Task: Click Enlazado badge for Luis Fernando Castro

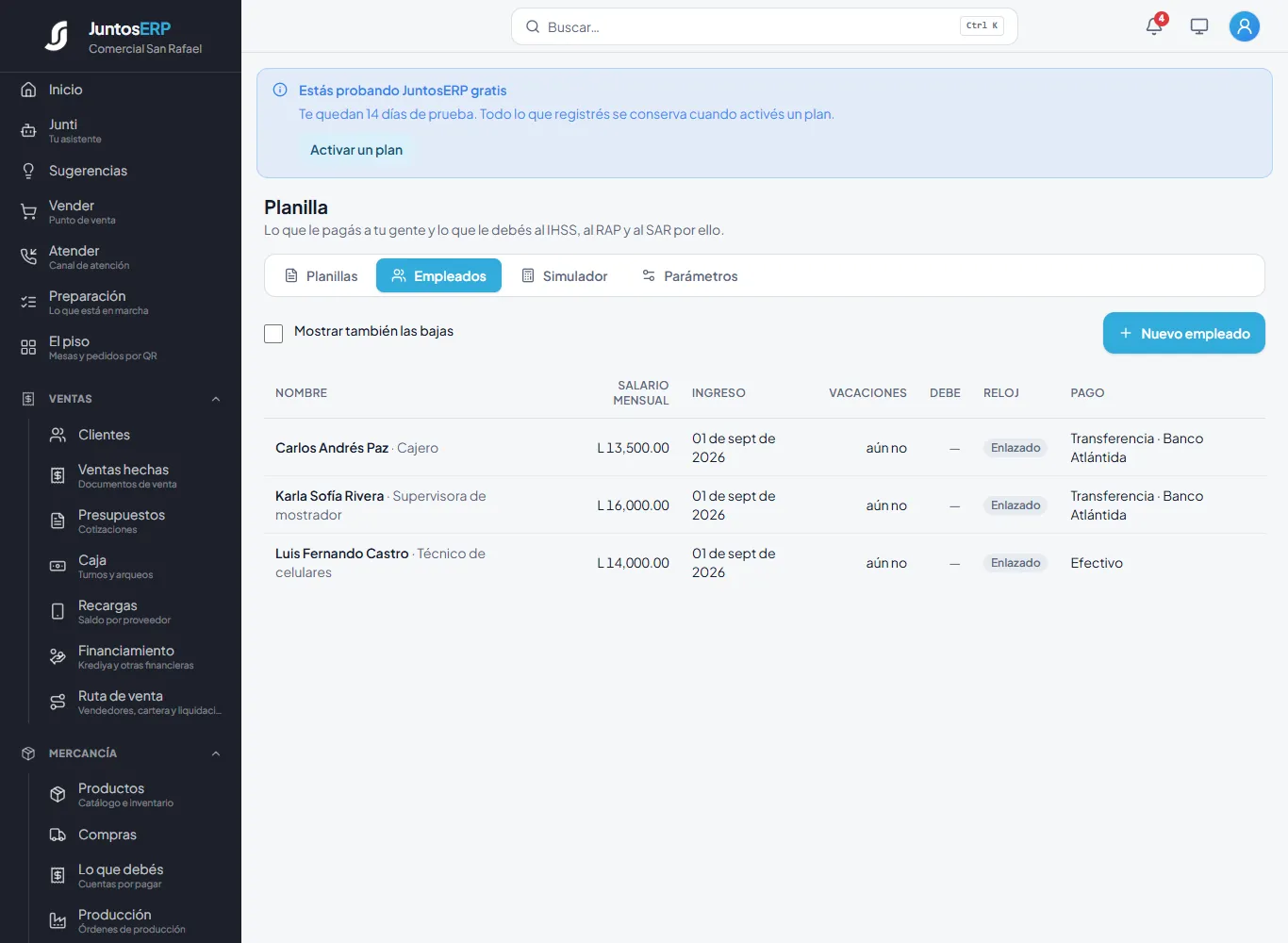Action: tap(1016, 563)
